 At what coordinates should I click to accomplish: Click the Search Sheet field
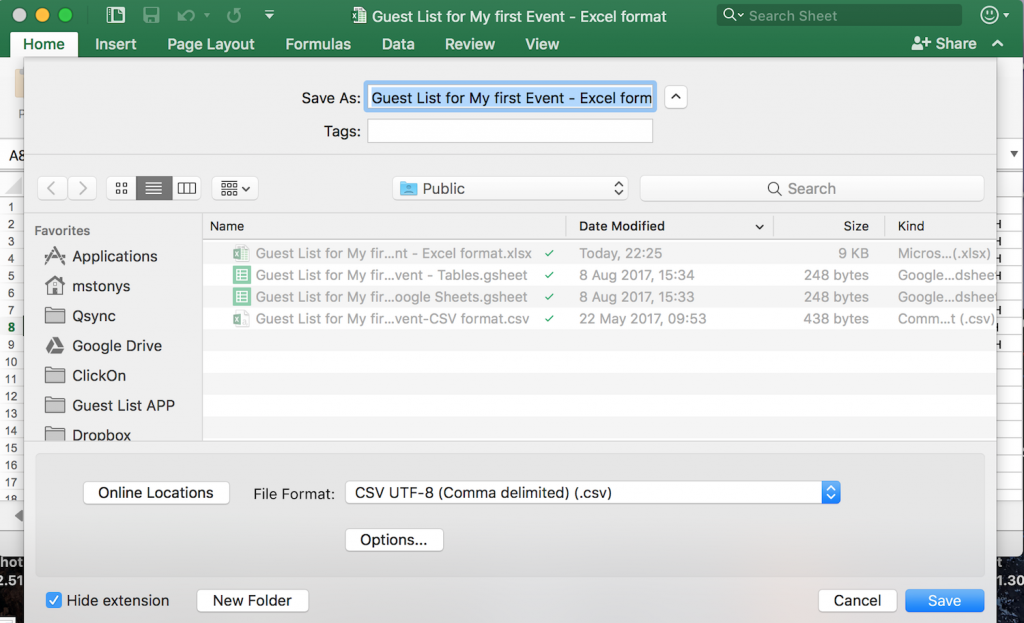[839, 15]
